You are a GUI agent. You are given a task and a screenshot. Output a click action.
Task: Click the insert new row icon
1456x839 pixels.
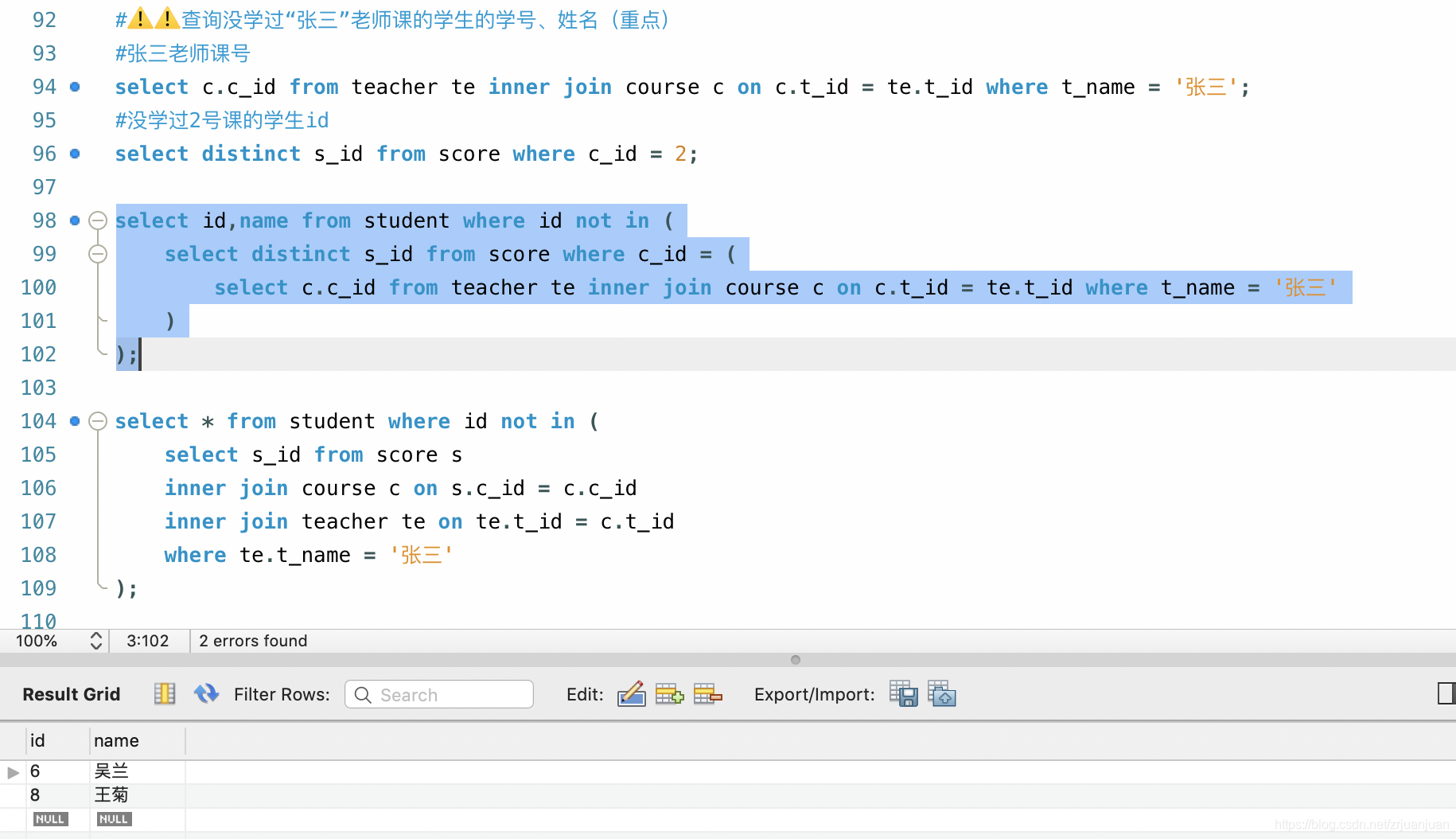pyautogui.click(x=669, y=694)
